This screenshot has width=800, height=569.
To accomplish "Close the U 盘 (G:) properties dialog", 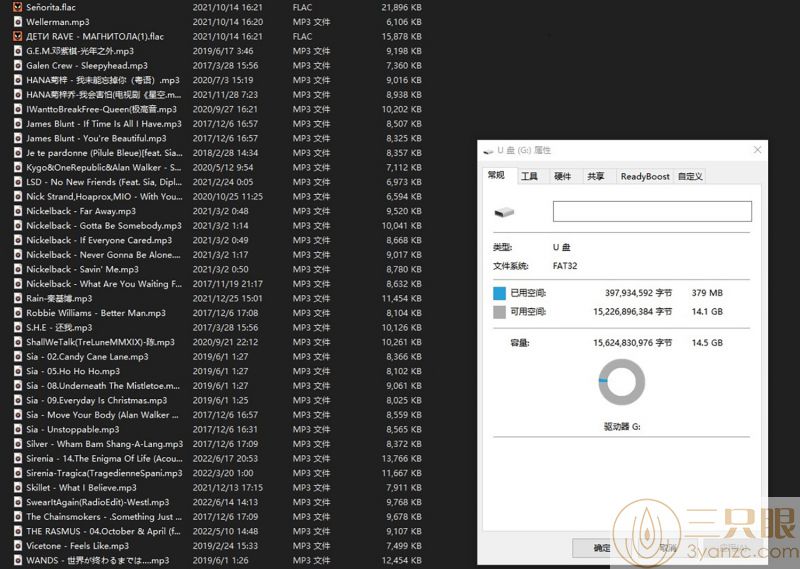I will (x=757, y=150).
